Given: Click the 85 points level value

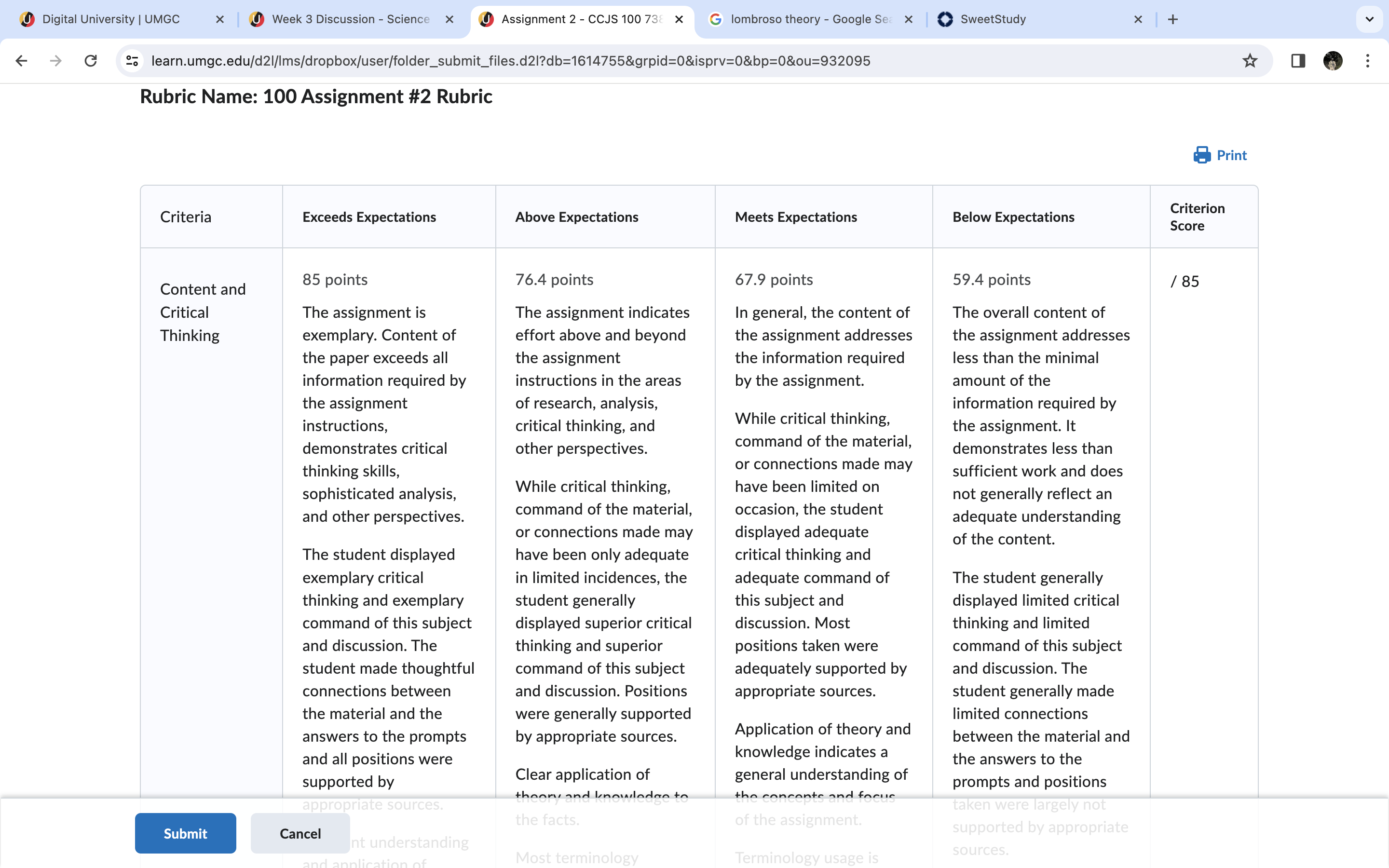Looking at the screenshot, I should [x=335, y=280].
